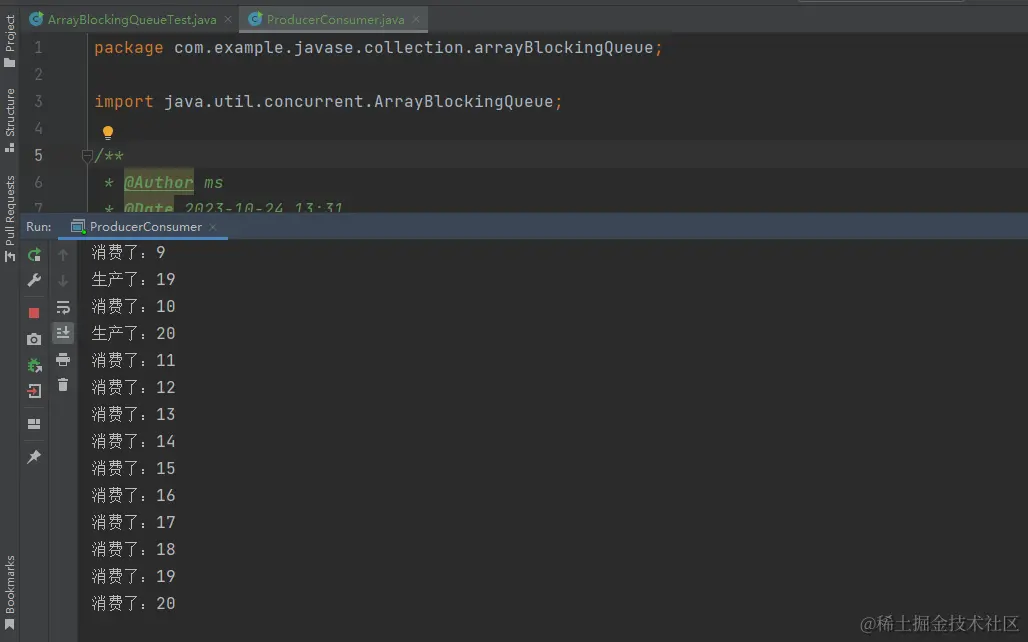This screenshot has width=1028, height=642.
Task: Click the ProducerConsumer.java class file icon
Action: [255, 19]
